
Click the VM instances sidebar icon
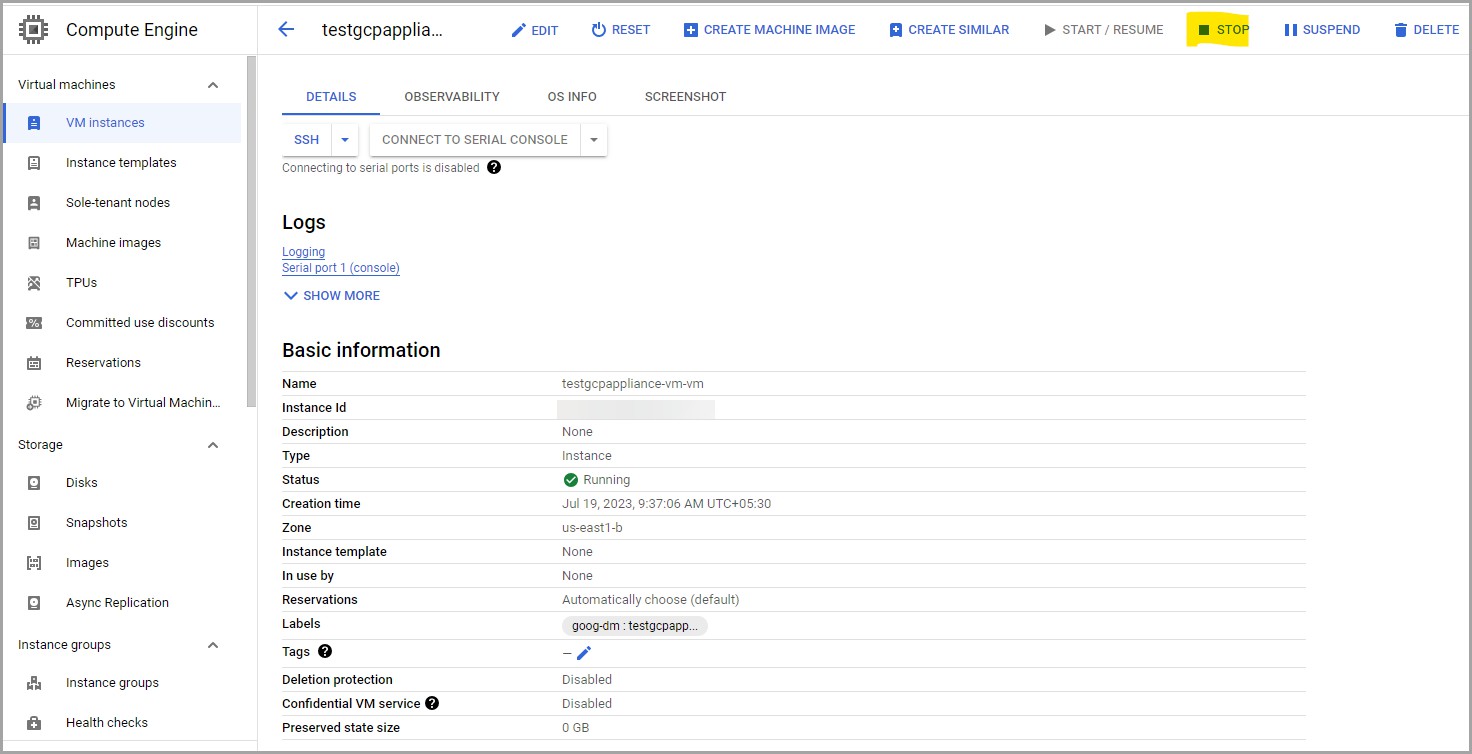point(34,123)
